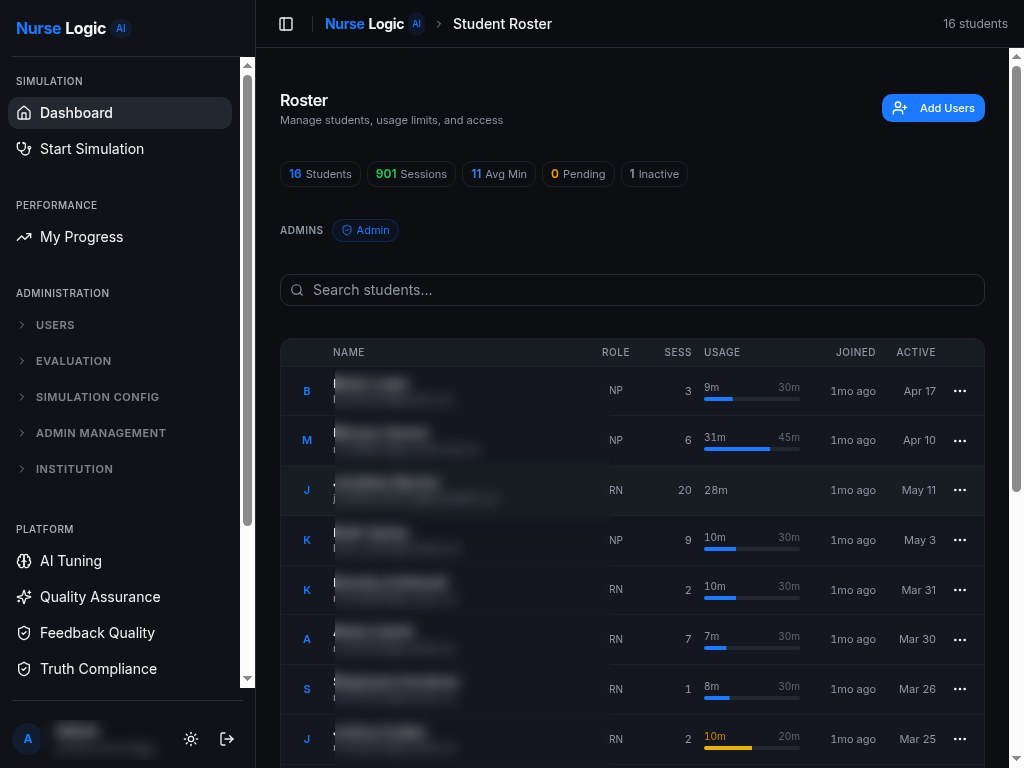1024x768 pixels.
Task: Open Dashboard from the sidebar
Action: point(120,113)
